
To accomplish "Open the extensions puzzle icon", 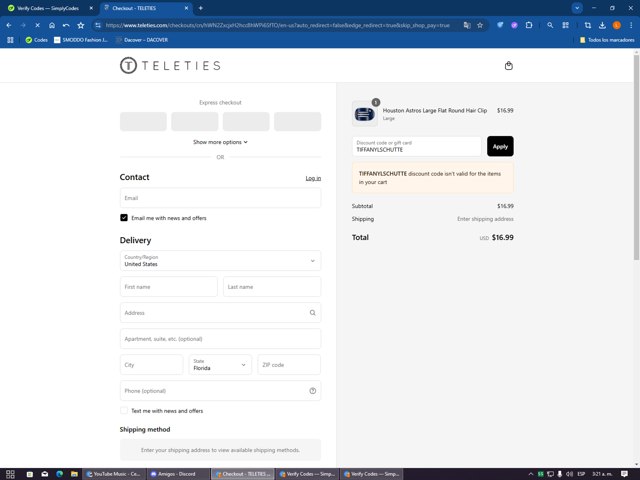I will click(529, 25).
